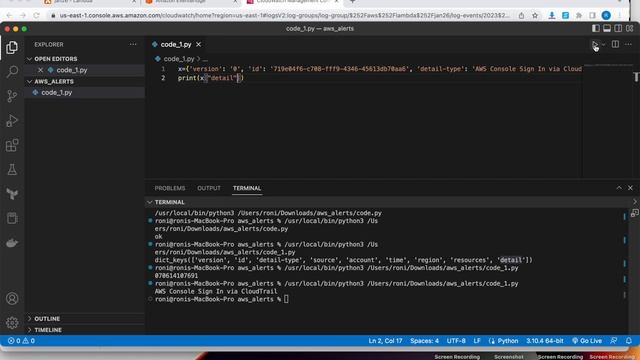Viewport: 640px width, 360px height.
Task: Open the Run and Debug view
Action: (12, 121)
